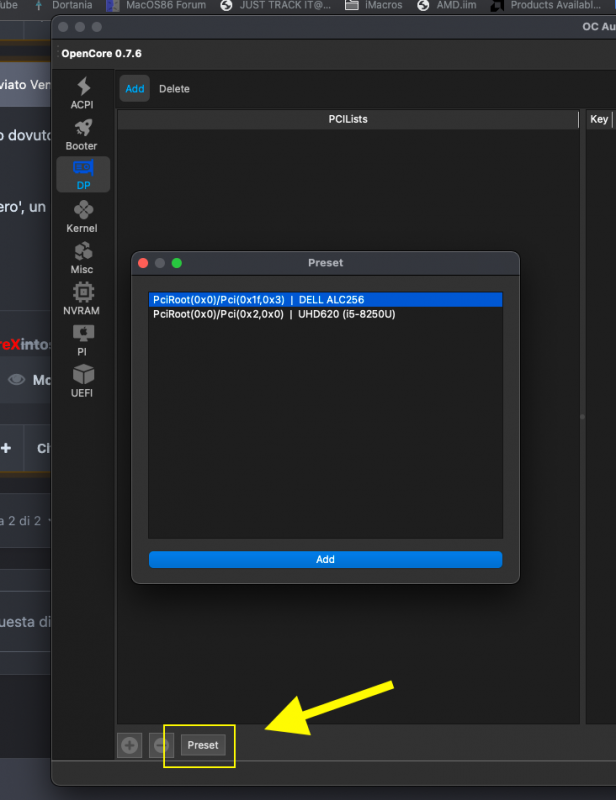This screenshot has width=616, height=800.
Task: Click the Key column header
Action: [x=599, y=119]
